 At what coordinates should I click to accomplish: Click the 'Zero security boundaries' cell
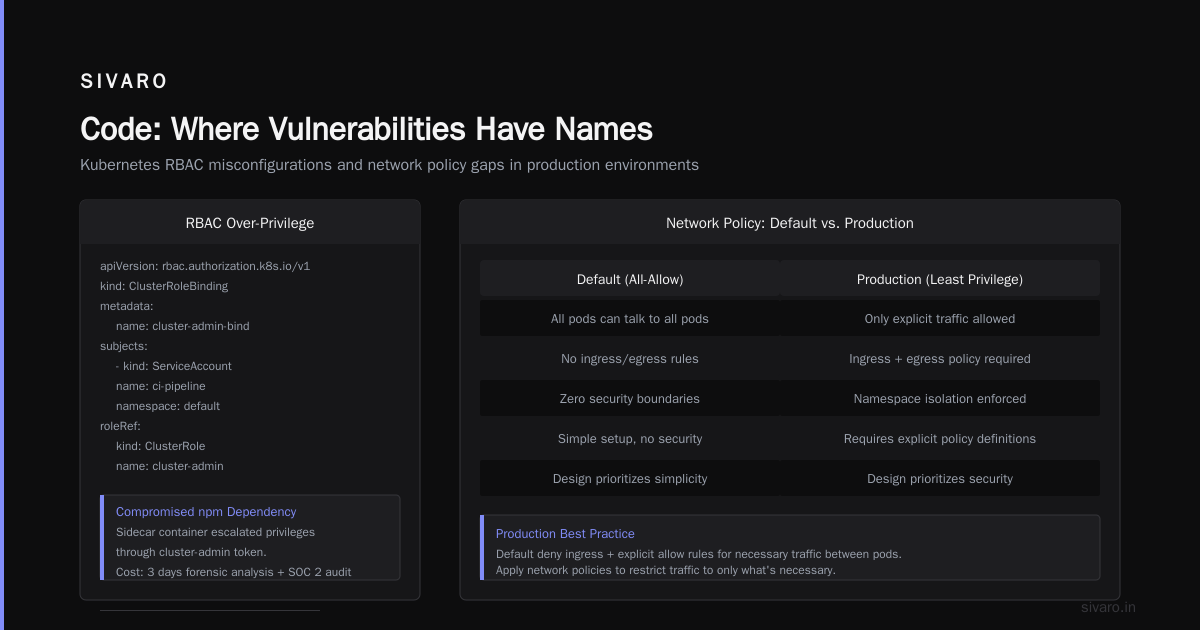[630, 399]
